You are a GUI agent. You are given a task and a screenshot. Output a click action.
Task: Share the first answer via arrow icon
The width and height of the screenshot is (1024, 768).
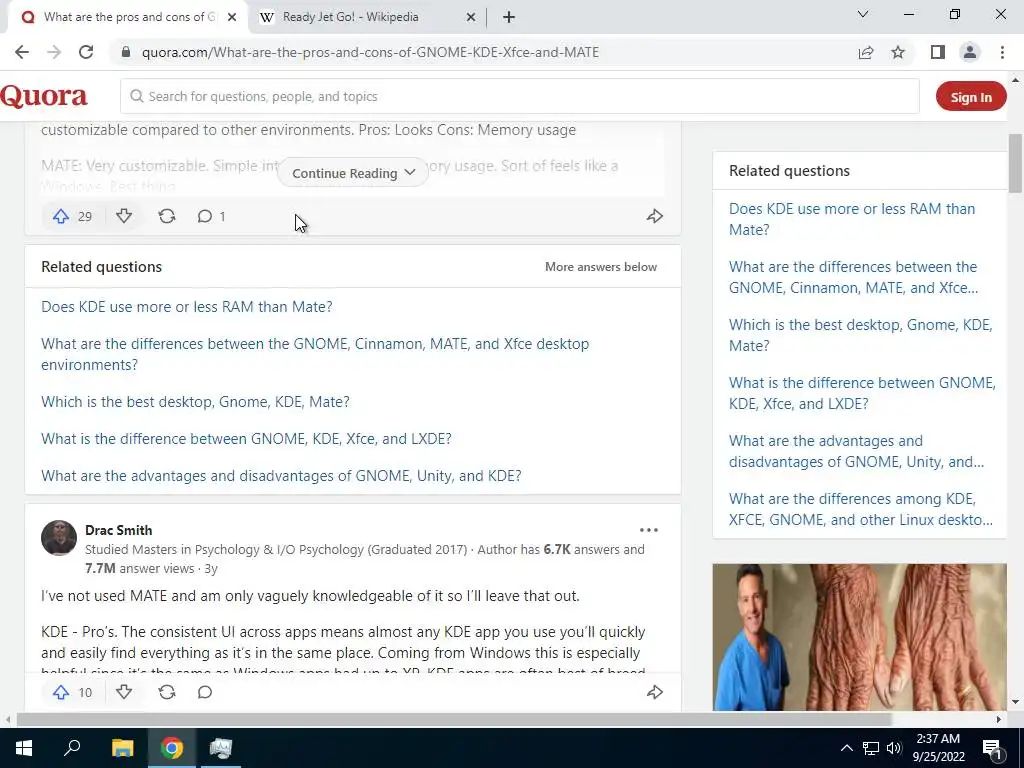click(654, 216)
